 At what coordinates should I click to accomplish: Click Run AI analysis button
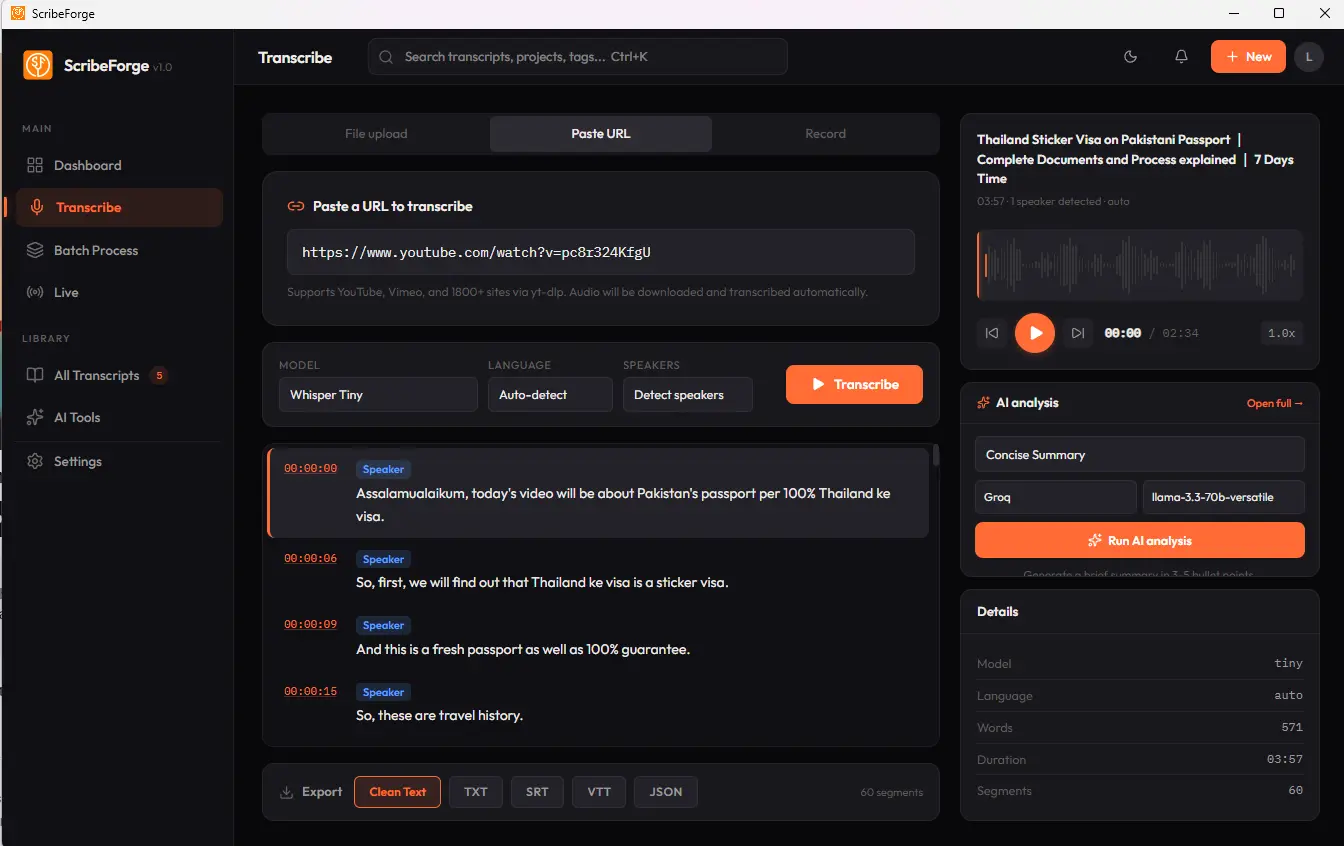[x=1139, y=541]
